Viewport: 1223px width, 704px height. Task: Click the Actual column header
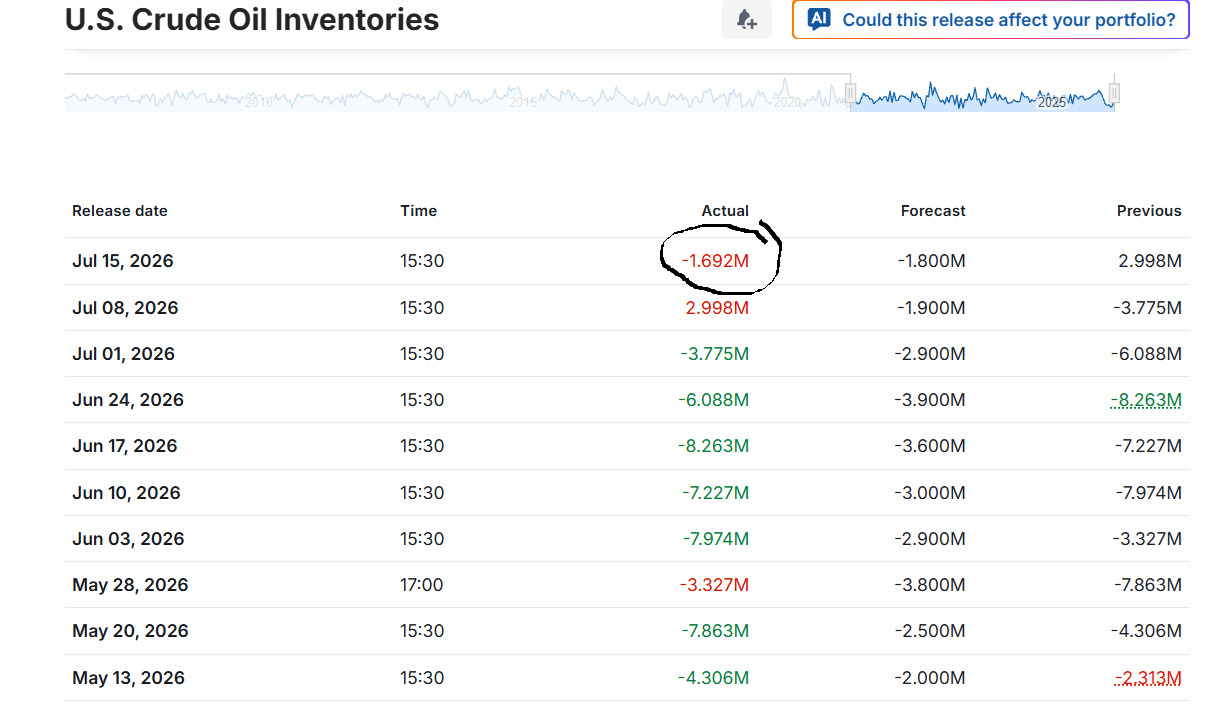[725, 211]
